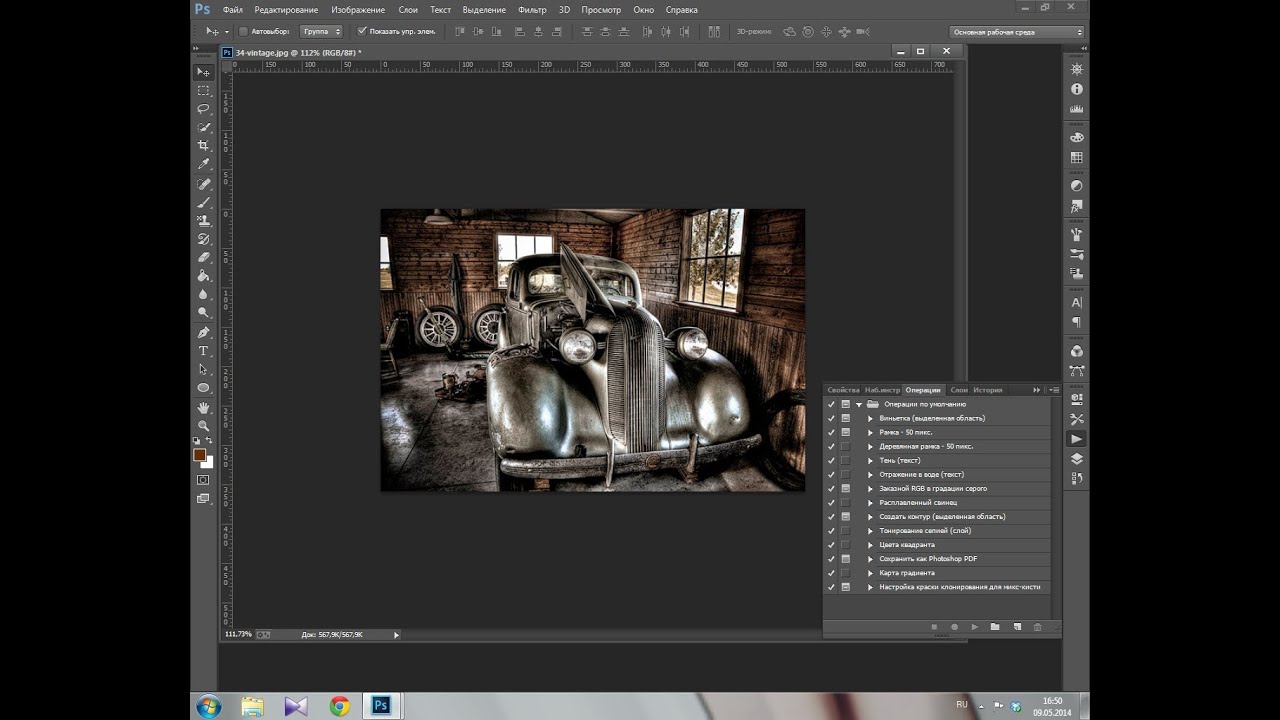Screen dimensions: 1280x720
Task: Toggle dialog box for Расплавленный свинец action
Action: 846,502
